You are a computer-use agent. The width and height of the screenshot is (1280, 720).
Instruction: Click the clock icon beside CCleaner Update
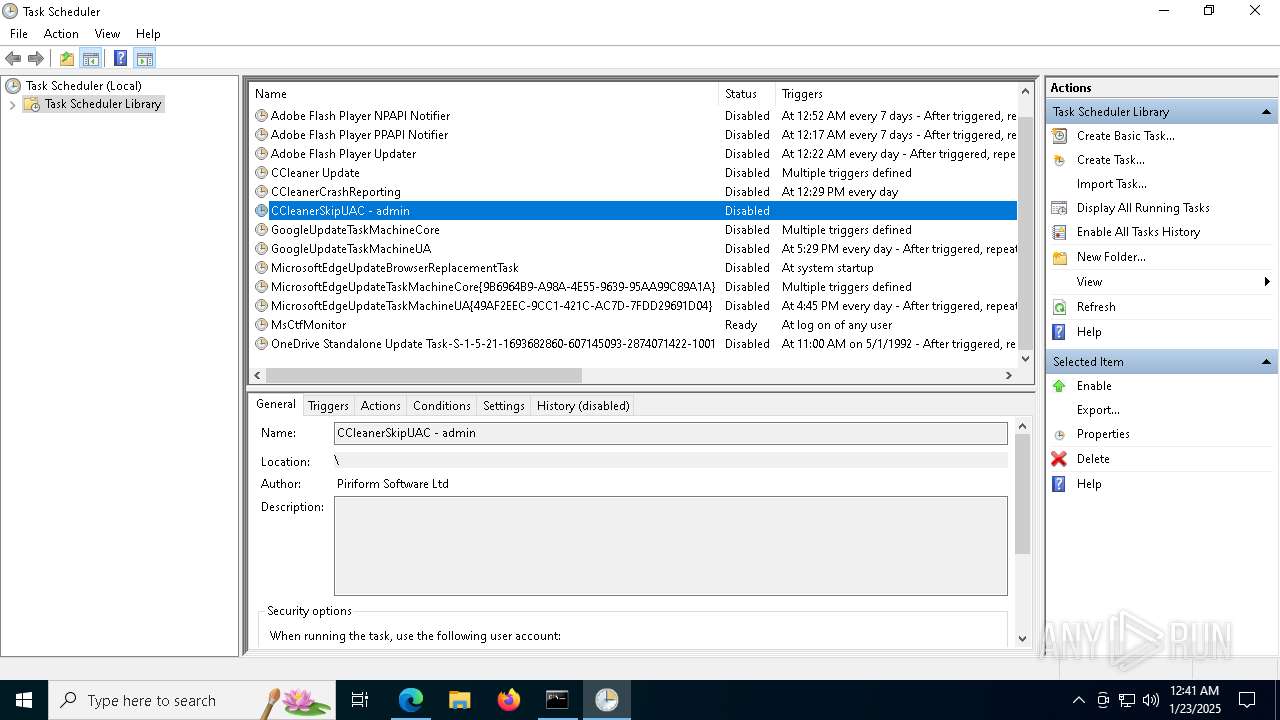coord(262,173)
